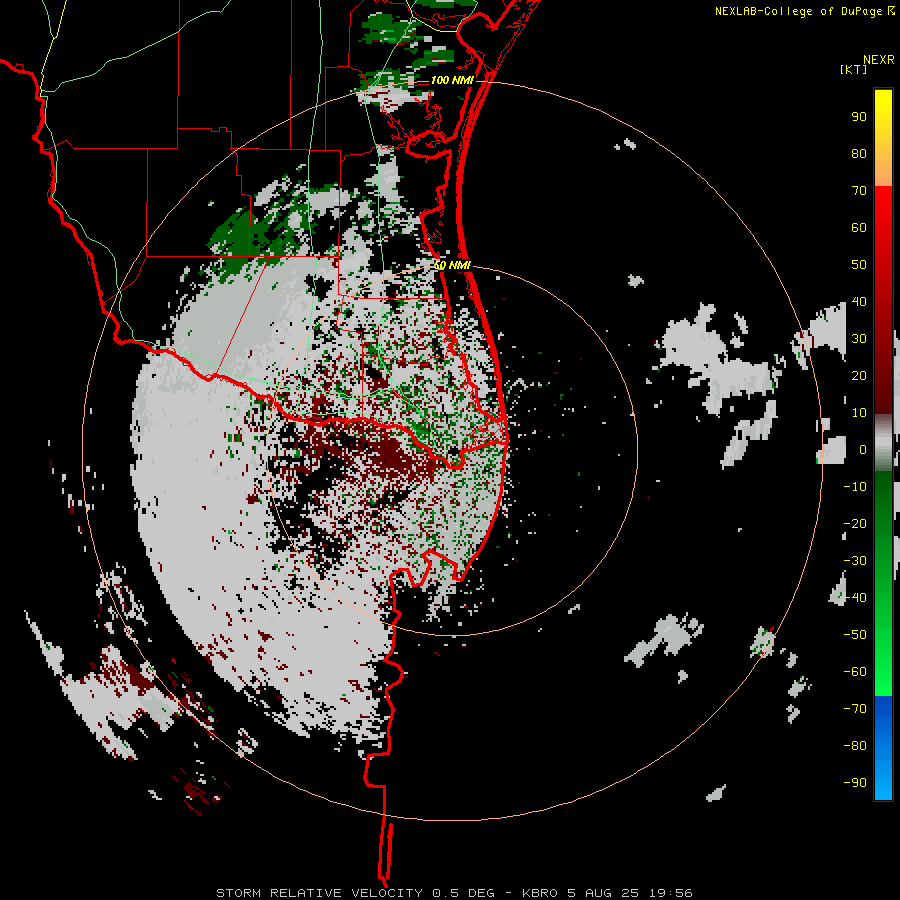
Task: Click the bright red 60 knot color band
Action: [883, 228]
